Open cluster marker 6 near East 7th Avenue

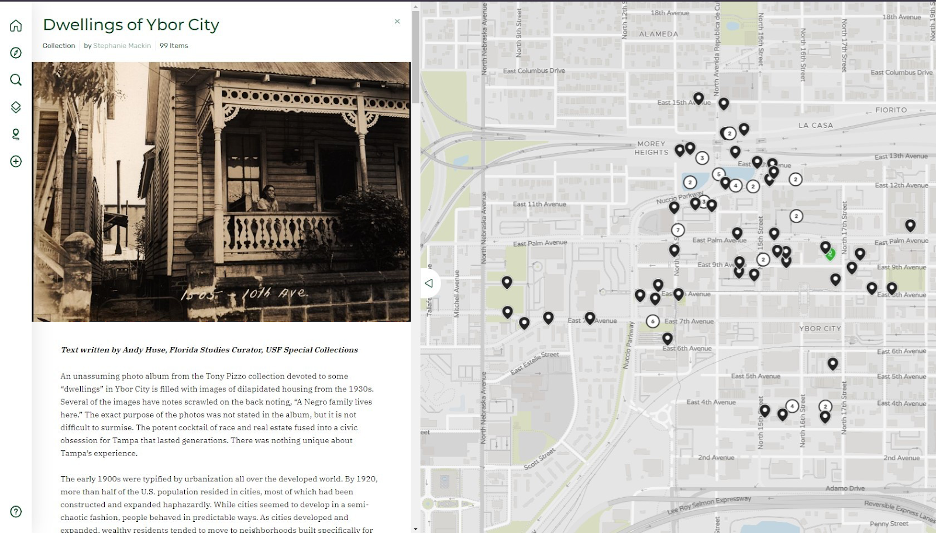pyautogui.click(x=652, y=321)
